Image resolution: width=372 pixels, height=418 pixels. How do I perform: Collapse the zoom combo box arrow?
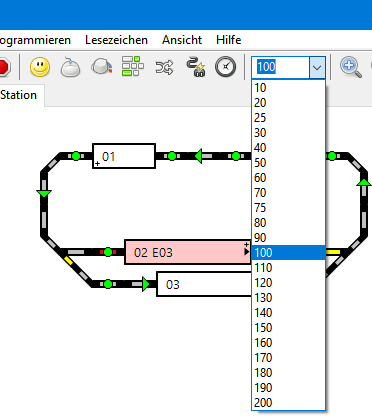click(x=317, y=67)
